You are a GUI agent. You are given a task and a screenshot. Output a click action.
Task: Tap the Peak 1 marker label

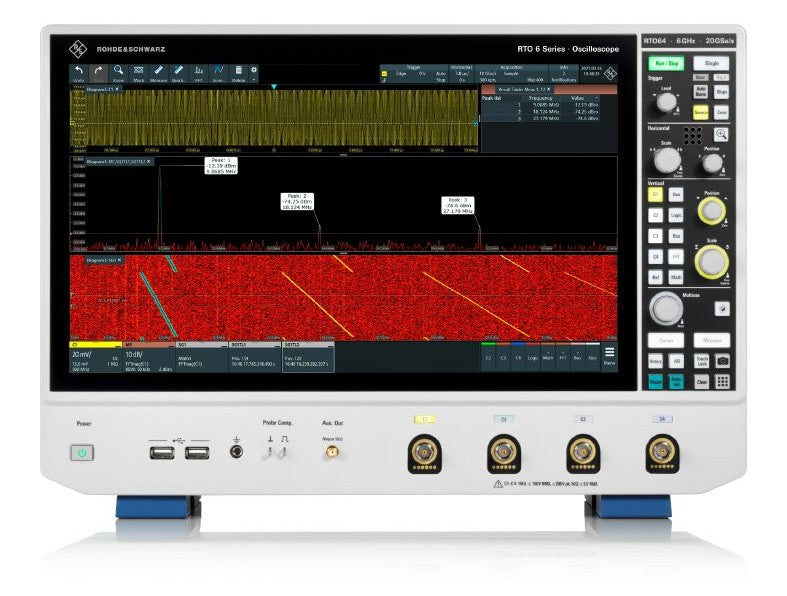click(221, 166)
